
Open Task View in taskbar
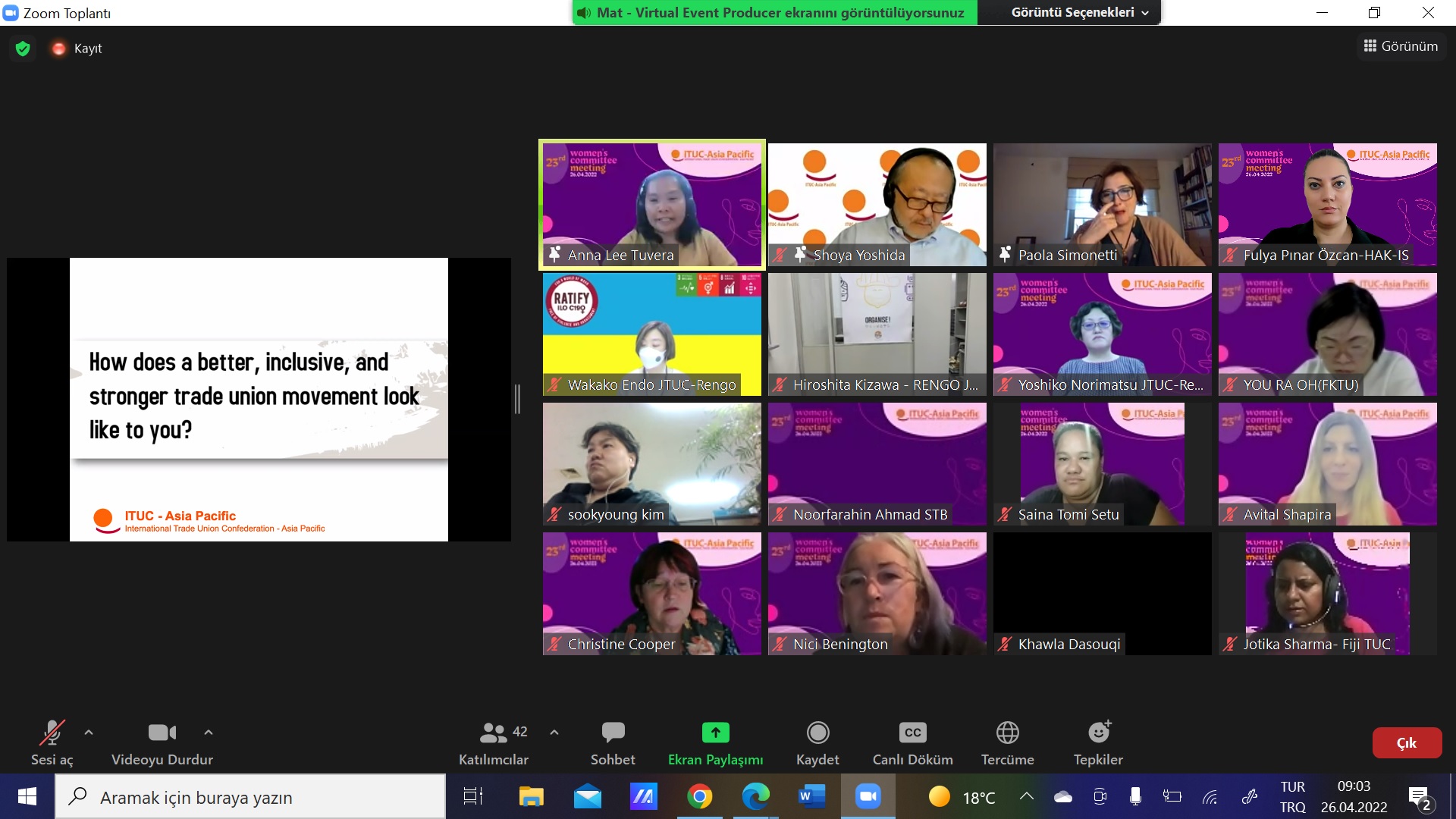pos(473,797)
